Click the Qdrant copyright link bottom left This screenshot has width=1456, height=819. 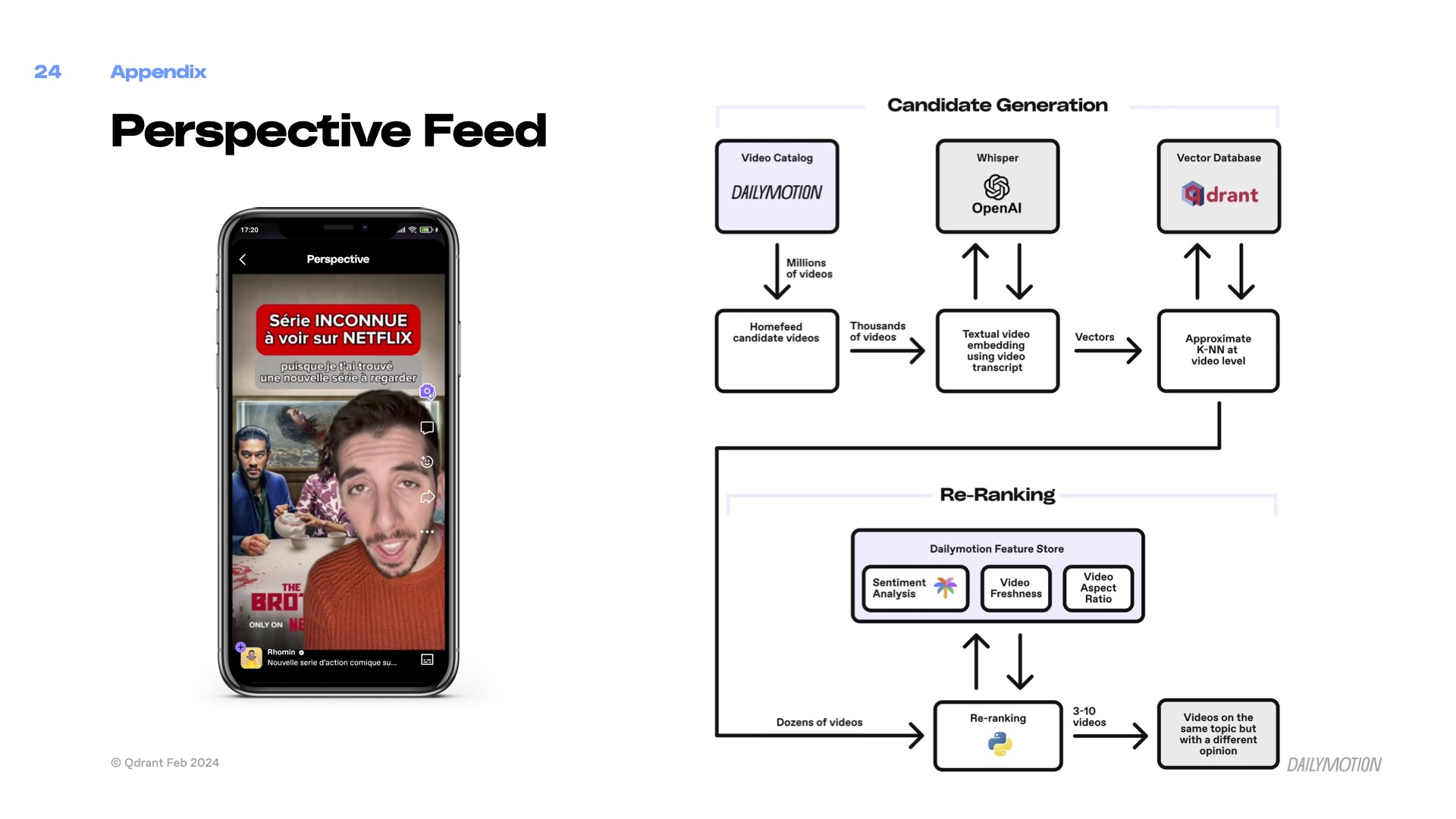165,762
